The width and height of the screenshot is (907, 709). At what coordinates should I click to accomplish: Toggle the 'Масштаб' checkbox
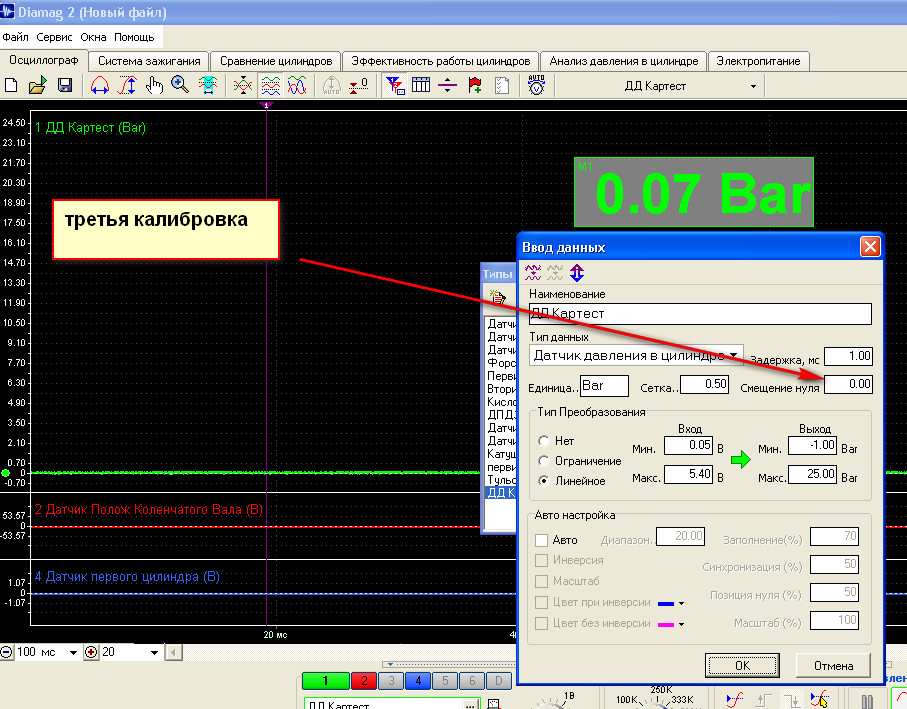541,581
